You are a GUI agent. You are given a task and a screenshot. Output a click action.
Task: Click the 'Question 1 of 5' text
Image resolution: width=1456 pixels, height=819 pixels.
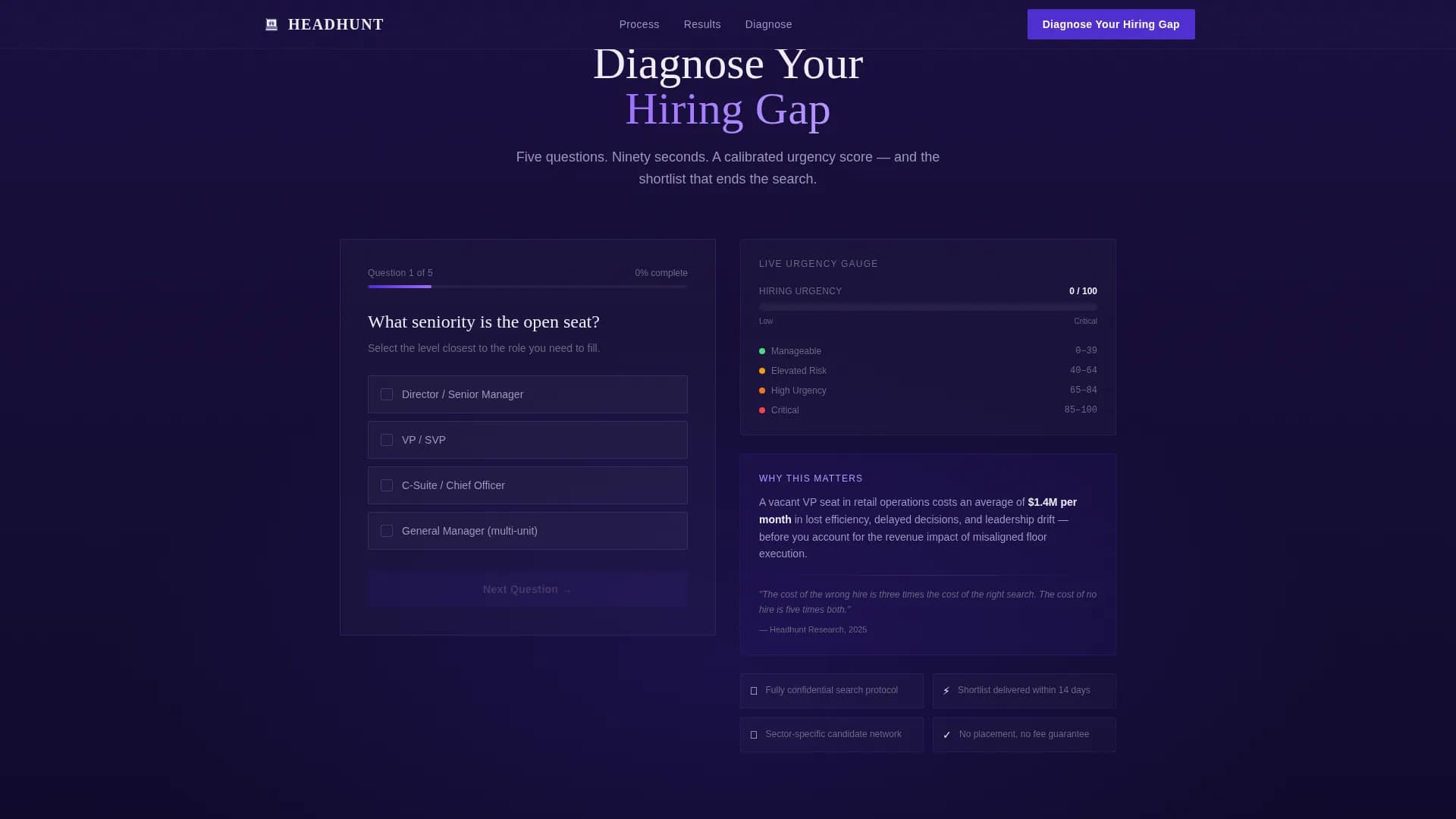(x=400, y=273)
